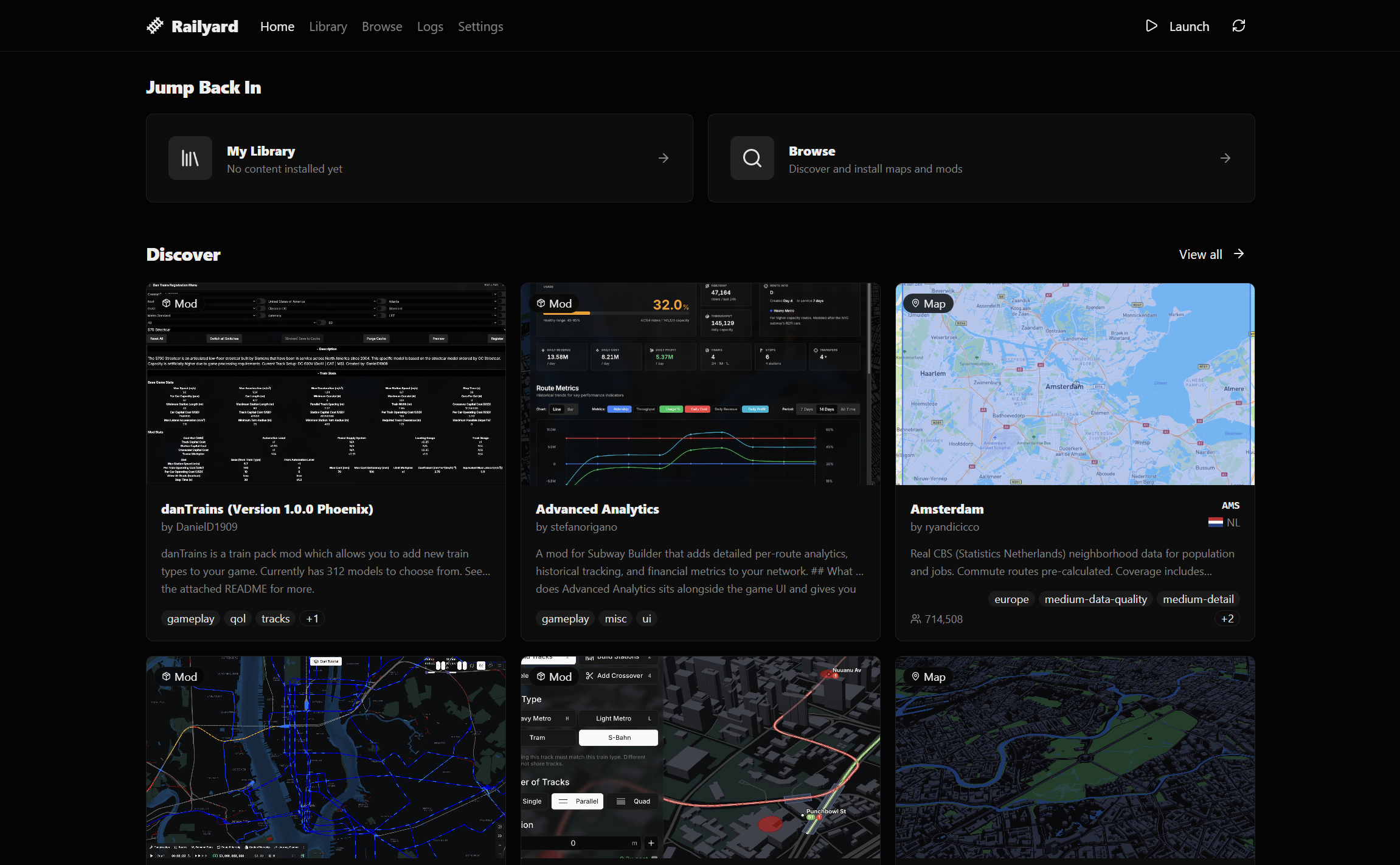The image size is (1400, 865).
Task: Click the Browse magnifier icon
Action: (752, 158)
